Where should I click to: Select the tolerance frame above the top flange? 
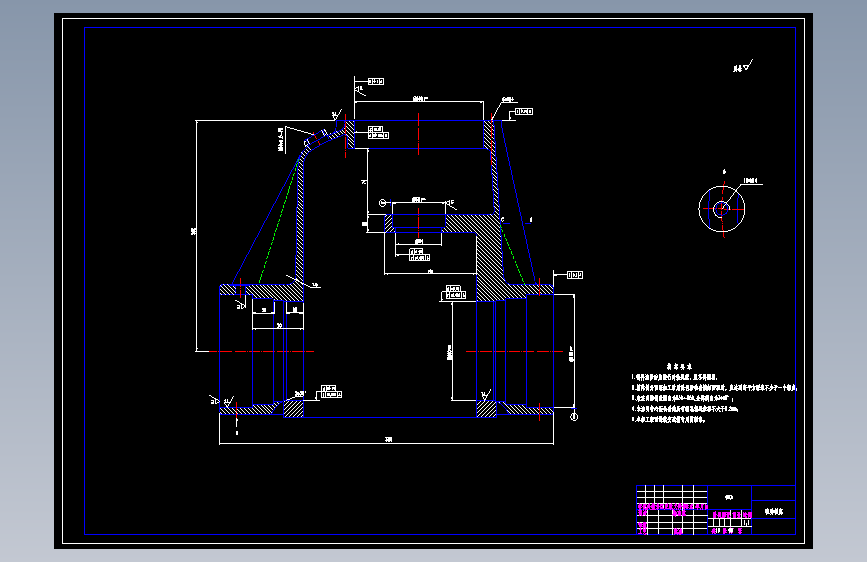(375, 81)
